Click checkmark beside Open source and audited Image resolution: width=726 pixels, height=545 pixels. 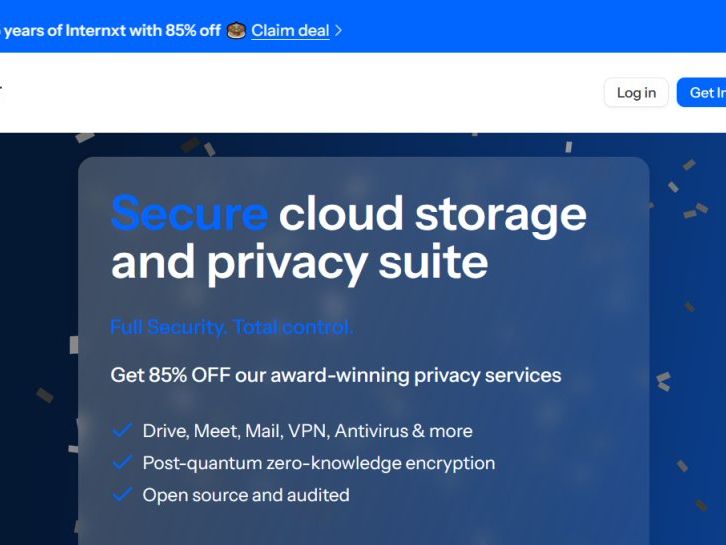pyautogui.click(x=122, y=494)
